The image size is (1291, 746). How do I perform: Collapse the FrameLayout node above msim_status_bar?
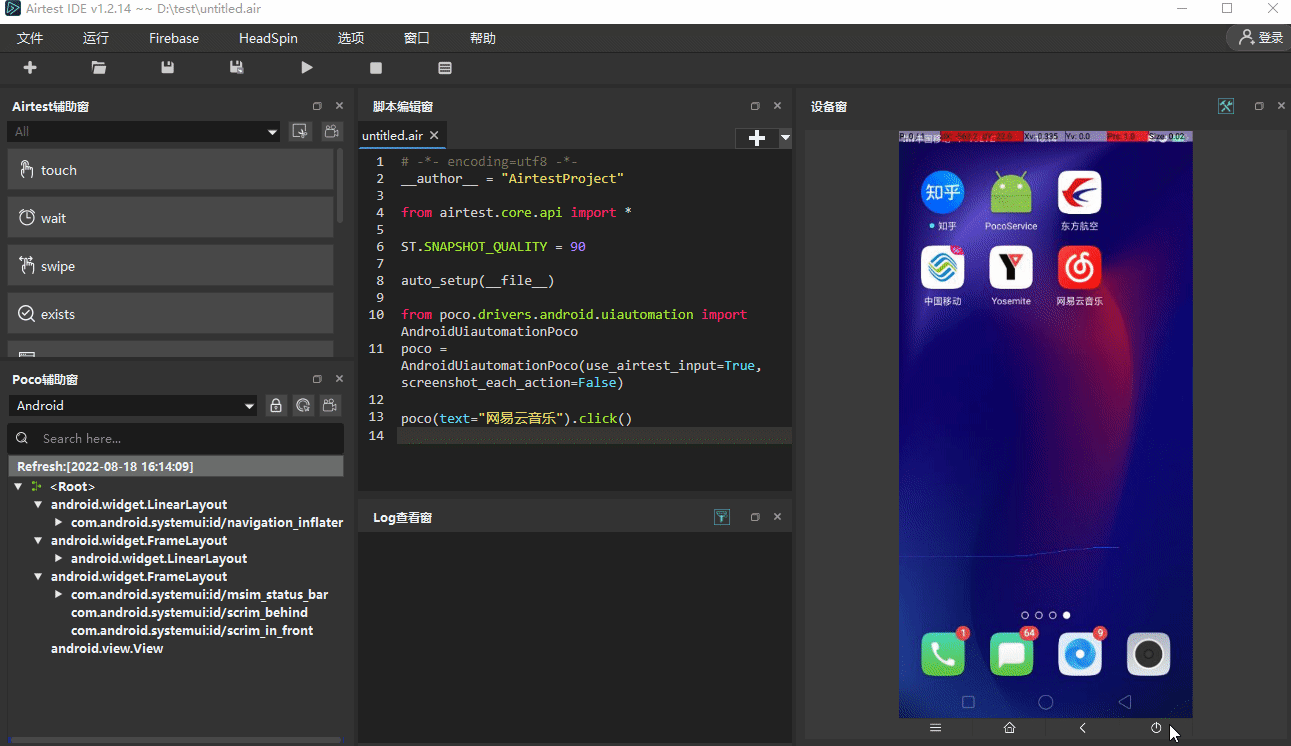(x=38, y=577)
